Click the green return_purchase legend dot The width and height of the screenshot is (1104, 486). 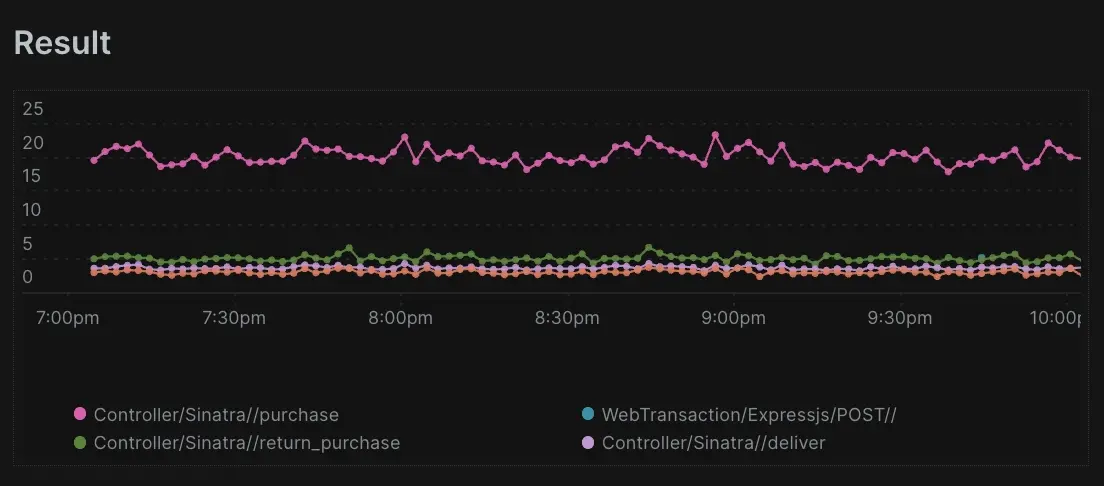81,442
